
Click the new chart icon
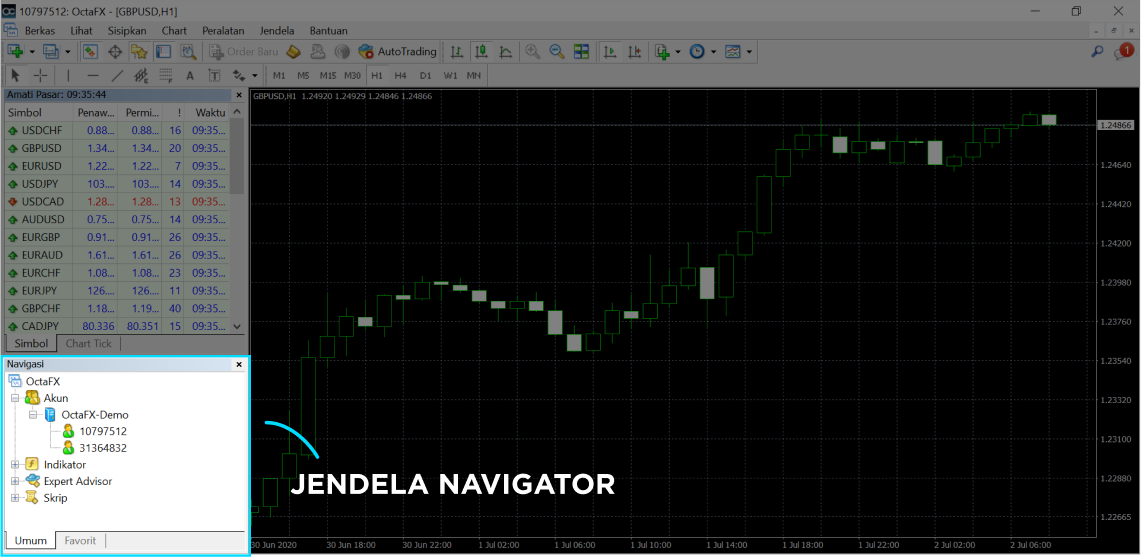[16, 51]
